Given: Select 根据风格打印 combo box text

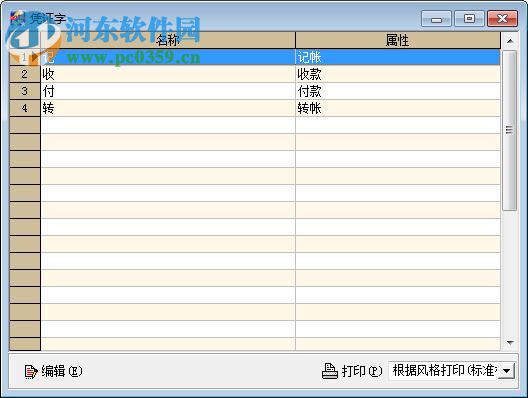Looking at the screenshot, I should pyautogui.click(x=444, y=371).
